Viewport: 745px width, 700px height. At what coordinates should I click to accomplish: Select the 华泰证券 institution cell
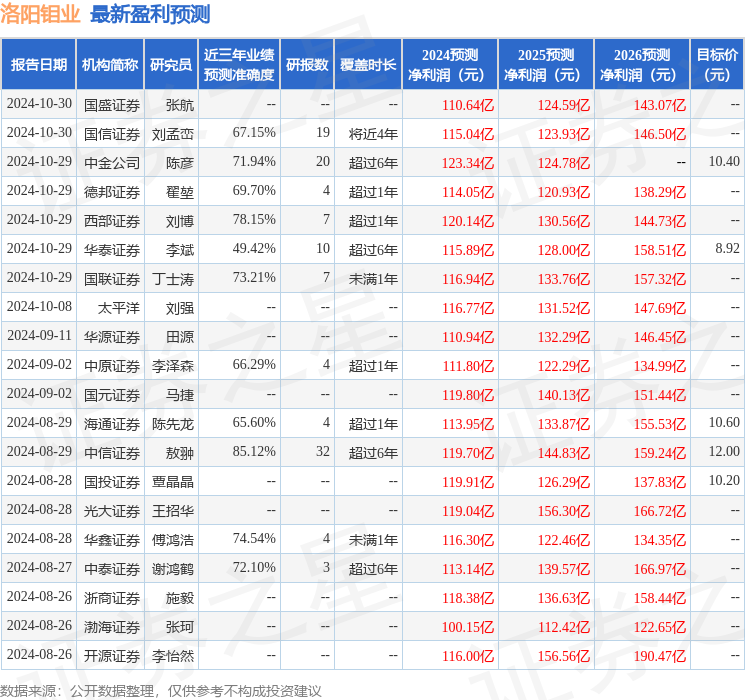click(112, 250)
